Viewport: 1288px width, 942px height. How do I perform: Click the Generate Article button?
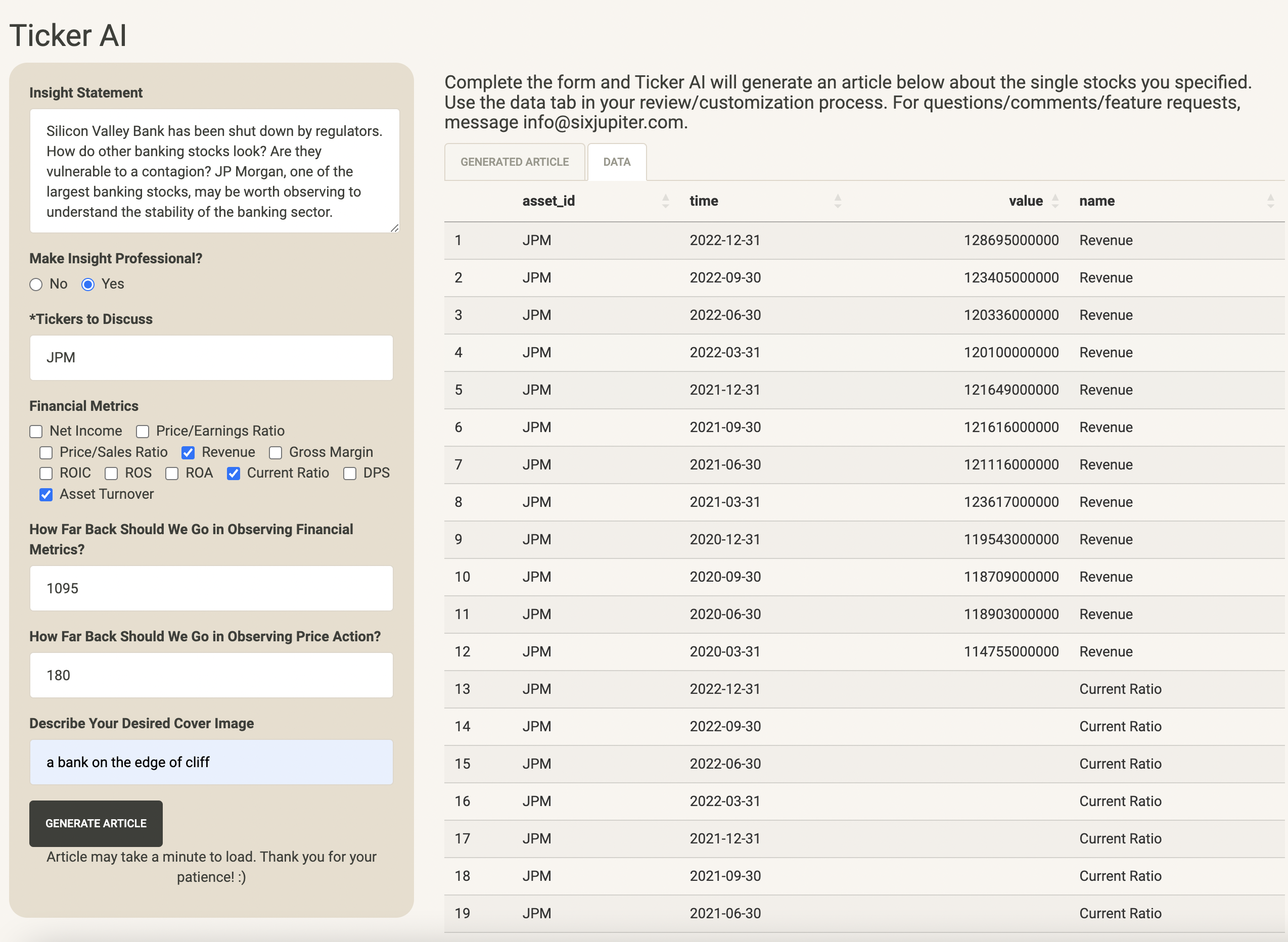(x=96, y=823)
